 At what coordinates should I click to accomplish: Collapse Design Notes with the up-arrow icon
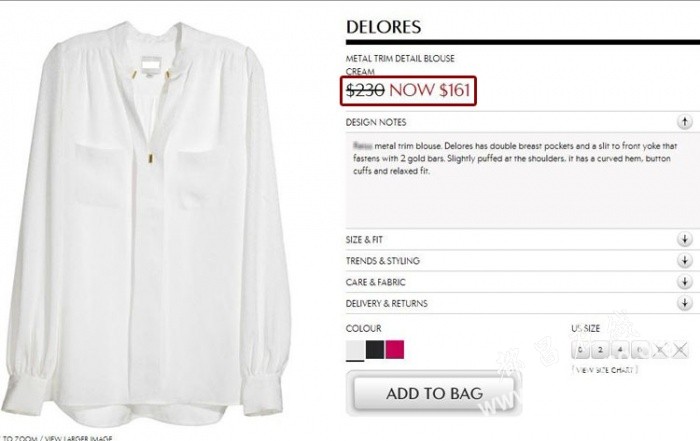point(684,121)
